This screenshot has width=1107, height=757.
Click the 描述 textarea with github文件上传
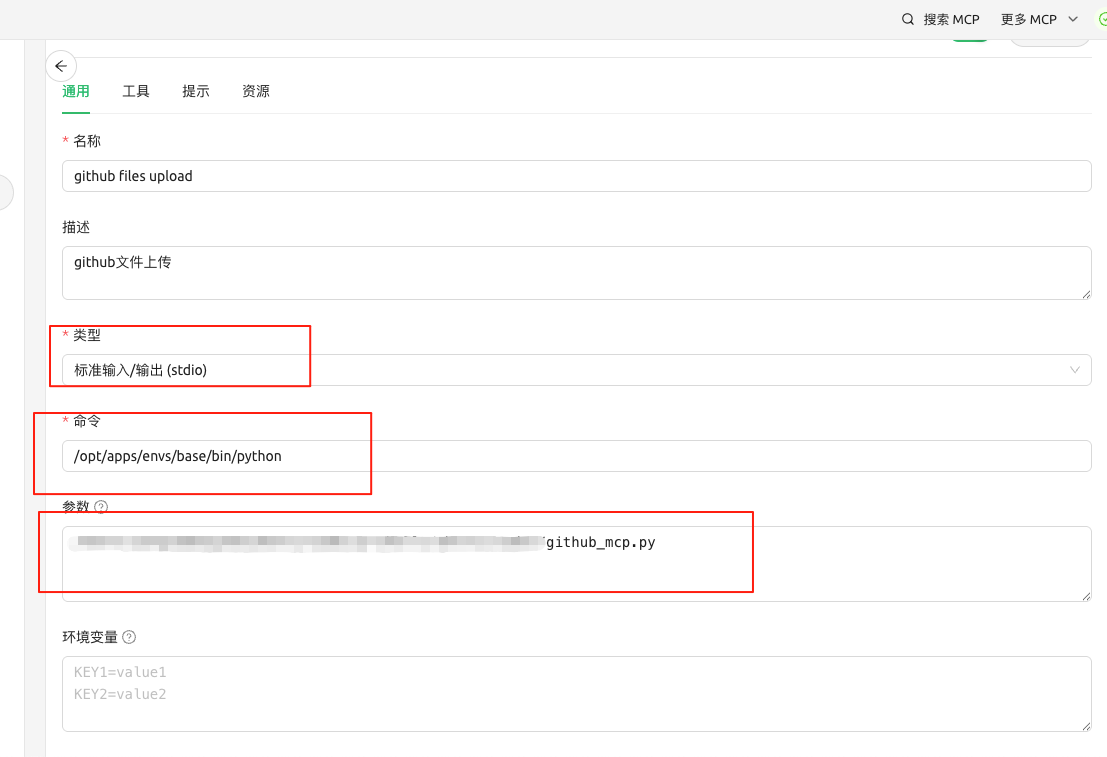tap(577, 273)
